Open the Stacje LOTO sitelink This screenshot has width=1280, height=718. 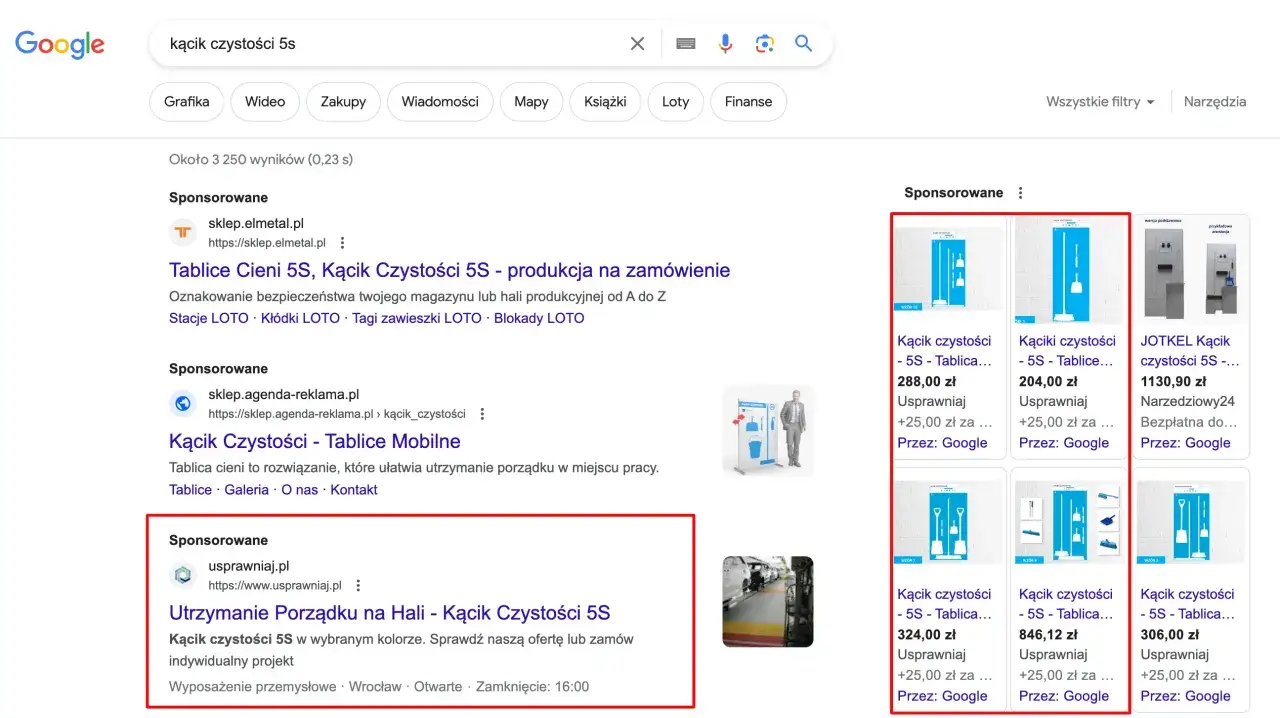[209, 318]
